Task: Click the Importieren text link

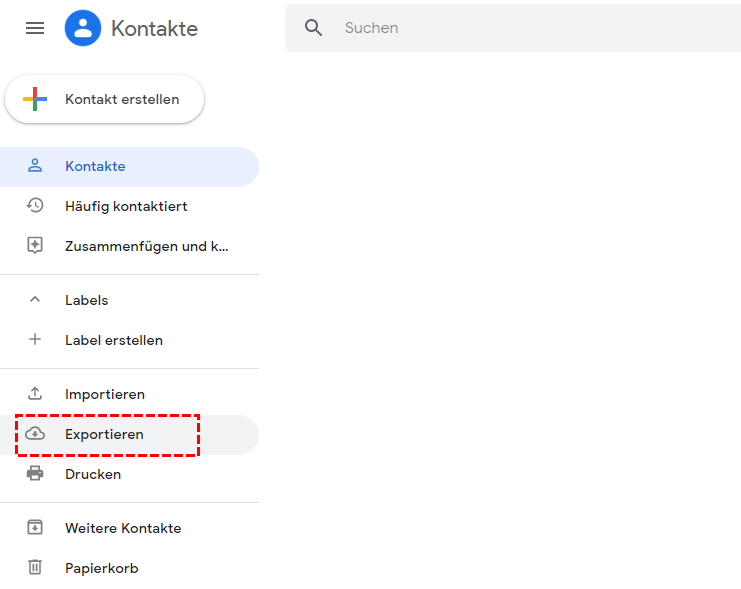Action: click(105, 394)
